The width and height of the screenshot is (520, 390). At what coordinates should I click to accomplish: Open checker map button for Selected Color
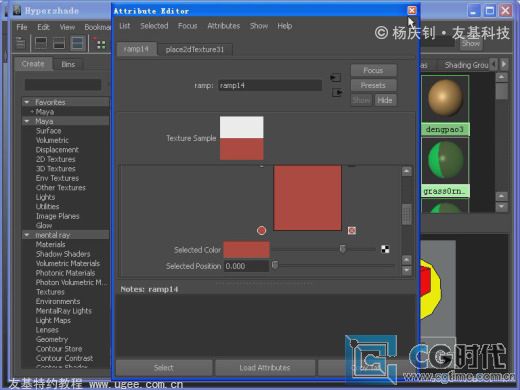point(385,249)
